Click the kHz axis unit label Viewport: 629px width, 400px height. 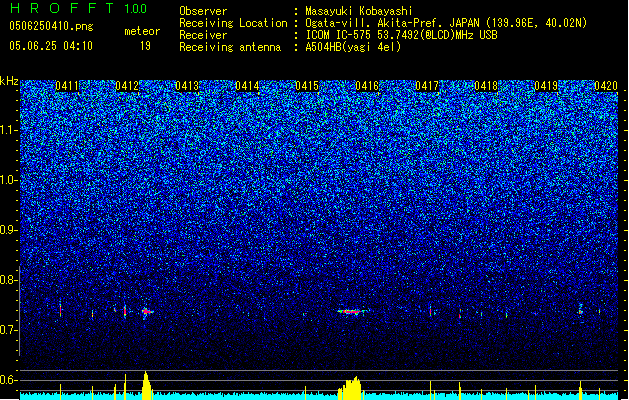coord(9,81)
